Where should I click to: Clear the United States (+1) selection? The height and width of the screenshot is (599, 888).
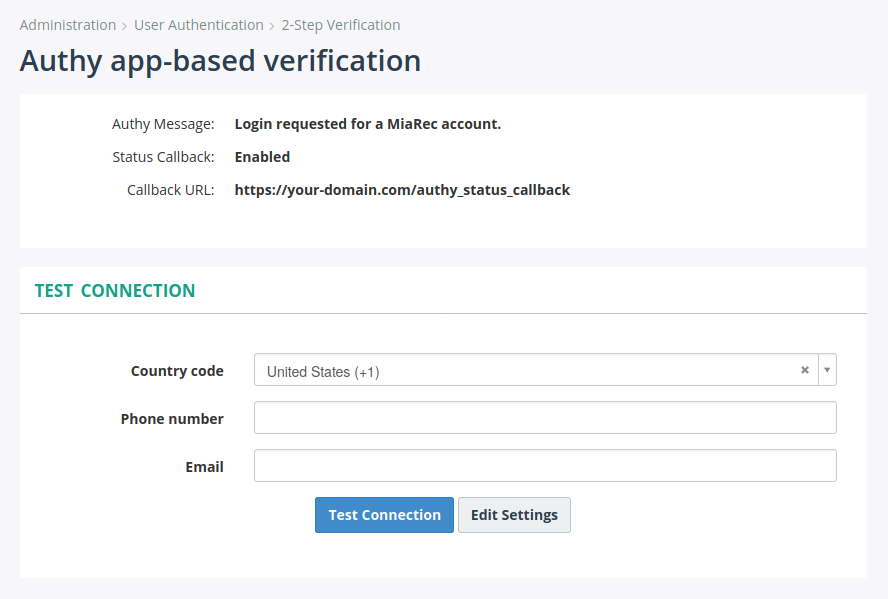[x=805, y=370]
